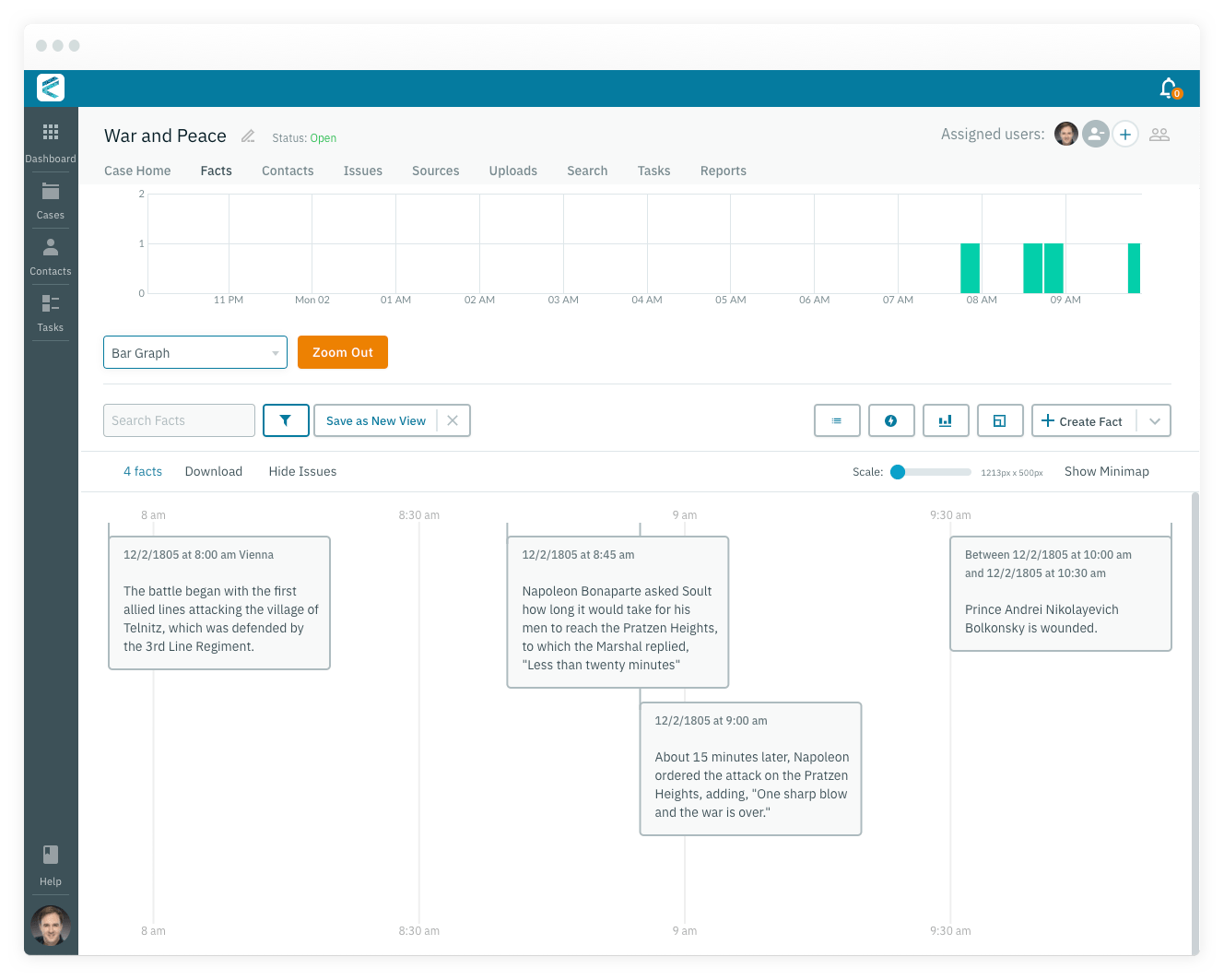Switch to the timeline compass view icon
The image size is (1224, 980).
click(891, 420)
